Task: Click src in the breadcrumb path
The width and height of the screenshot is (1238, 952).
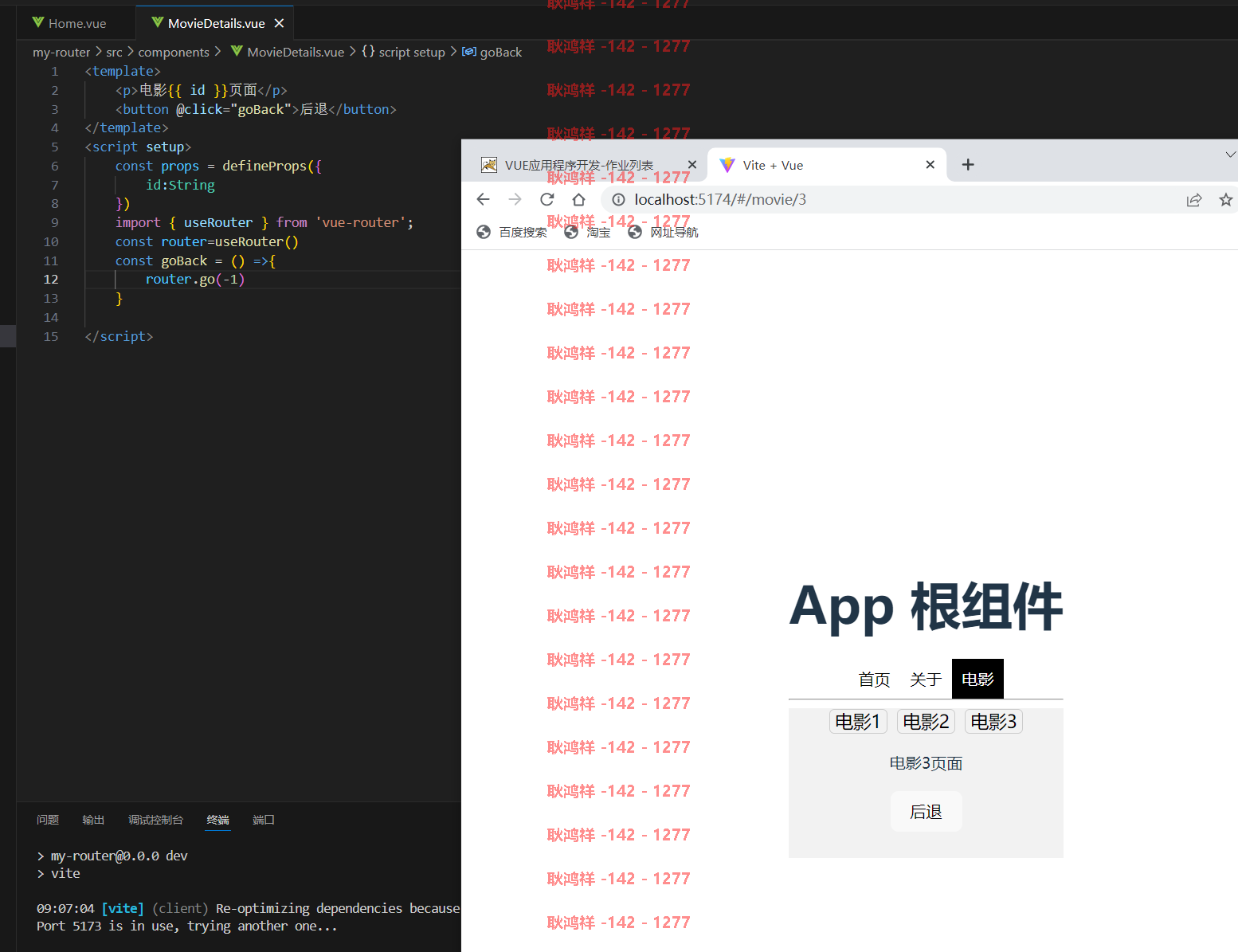Action: pyautogui.click(x=114, y=52)
